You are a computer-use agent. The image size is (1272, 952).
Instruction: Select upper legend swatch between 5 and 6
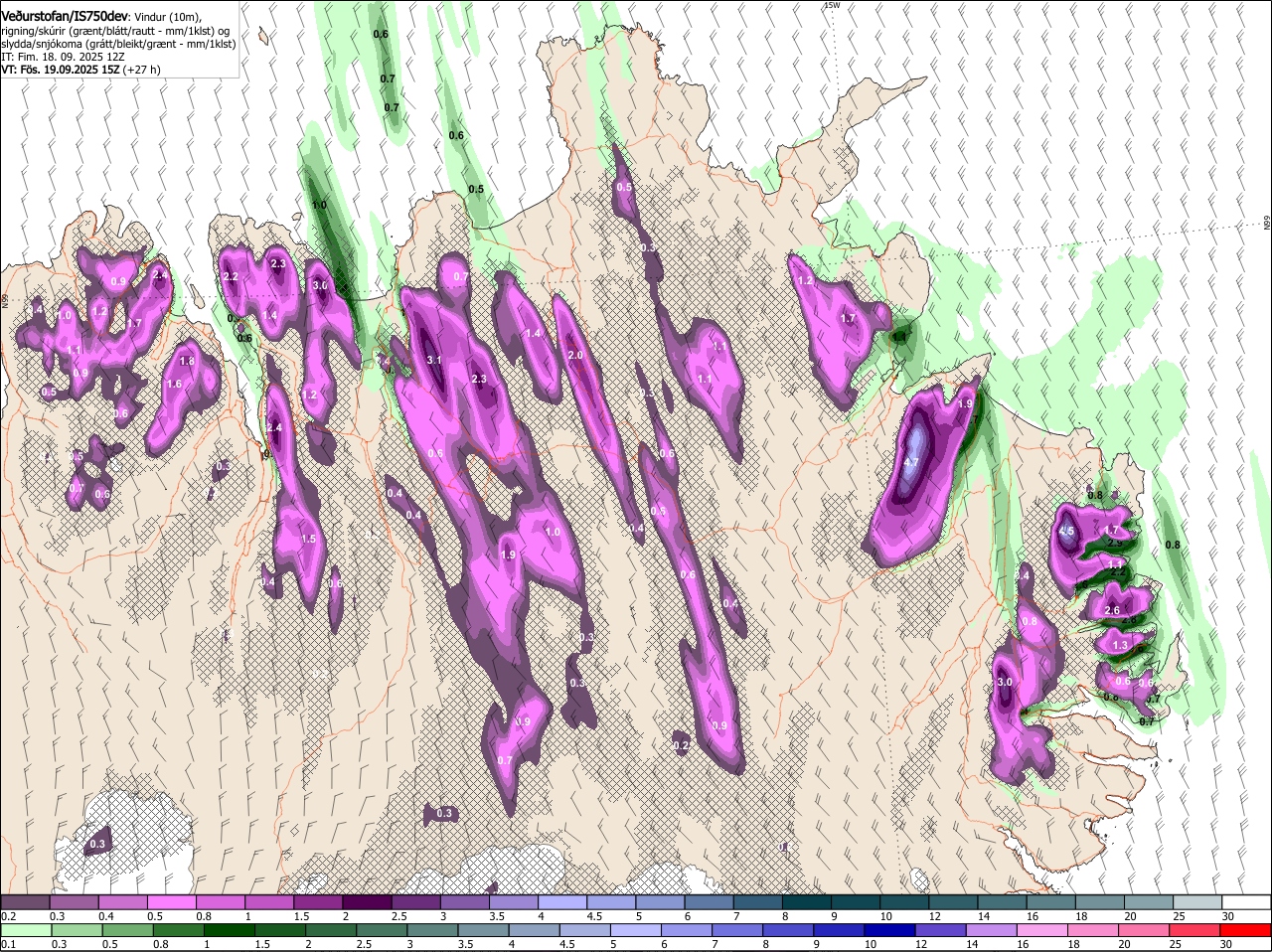[659, 902]
